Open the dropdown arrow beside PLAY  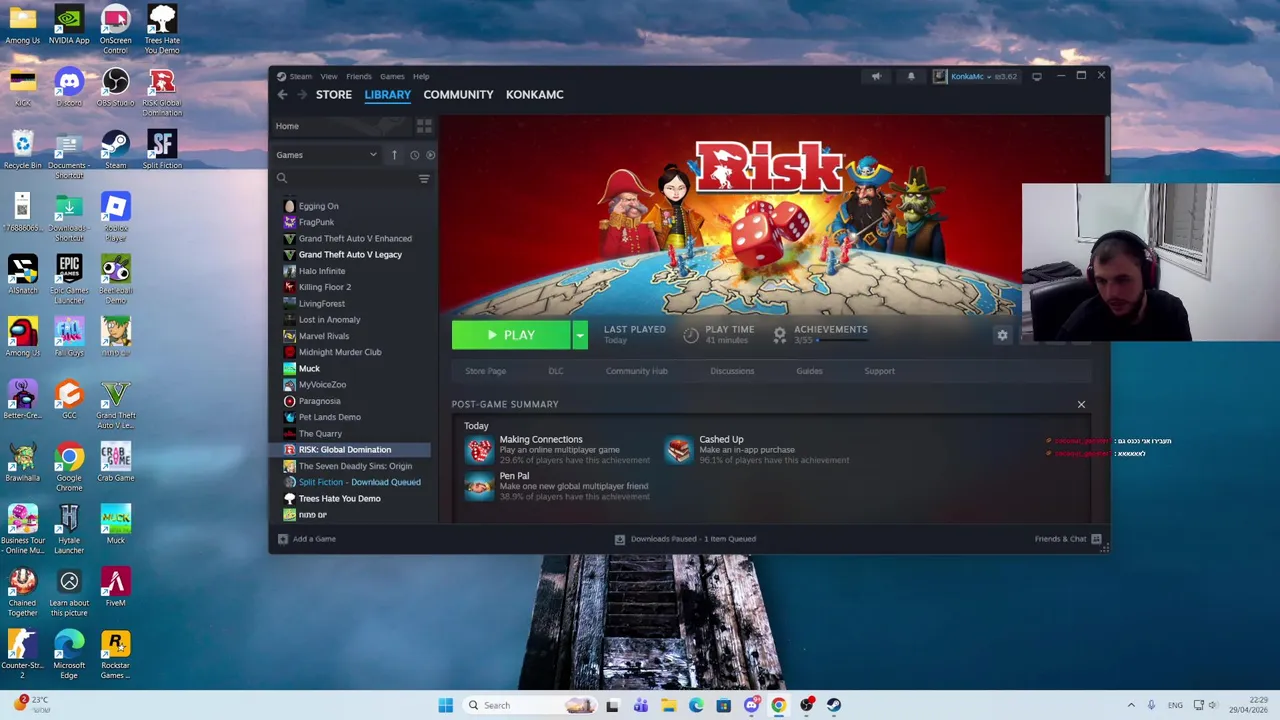579,335
